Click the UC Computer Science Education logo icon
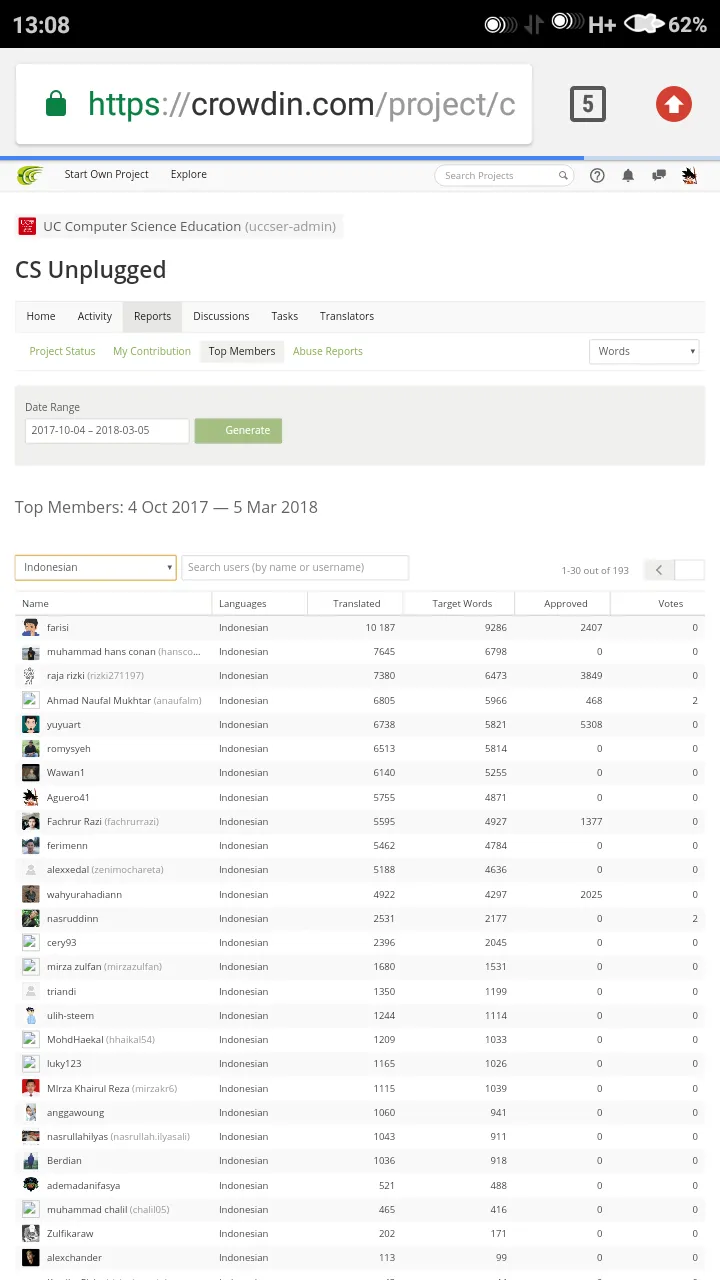 tap(27, 227)
